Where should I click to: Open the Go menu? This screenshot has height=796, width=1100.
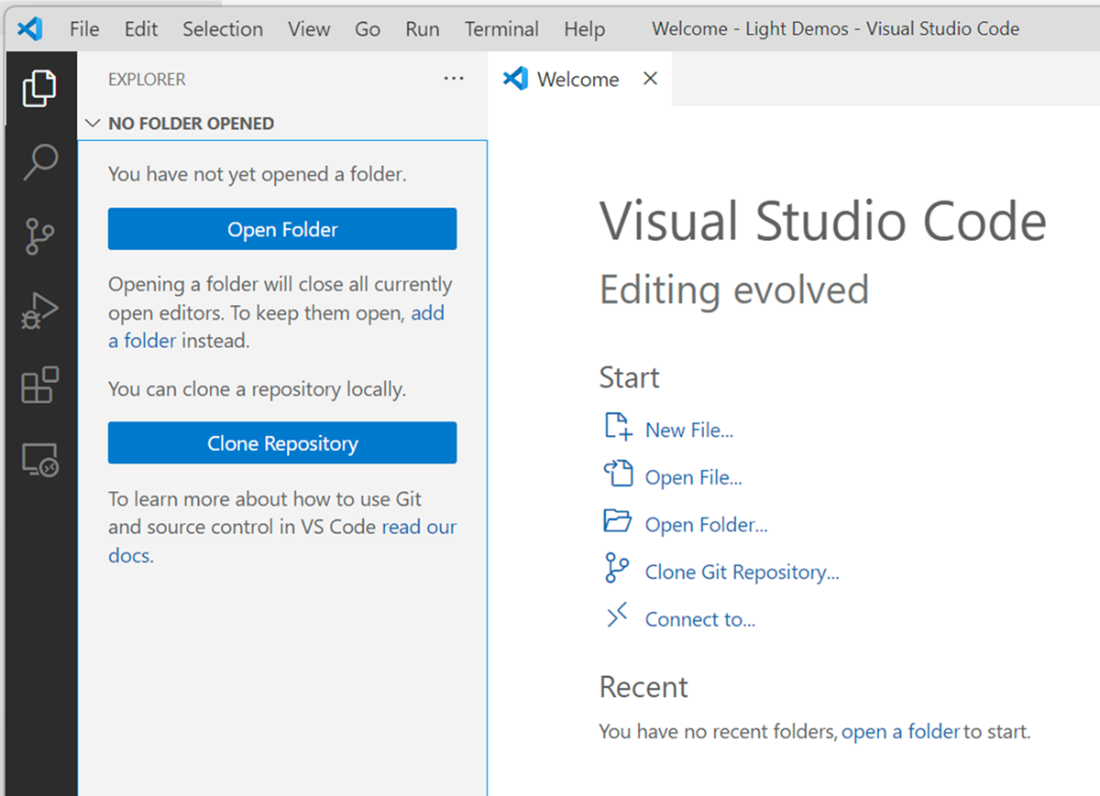point(368,29)
